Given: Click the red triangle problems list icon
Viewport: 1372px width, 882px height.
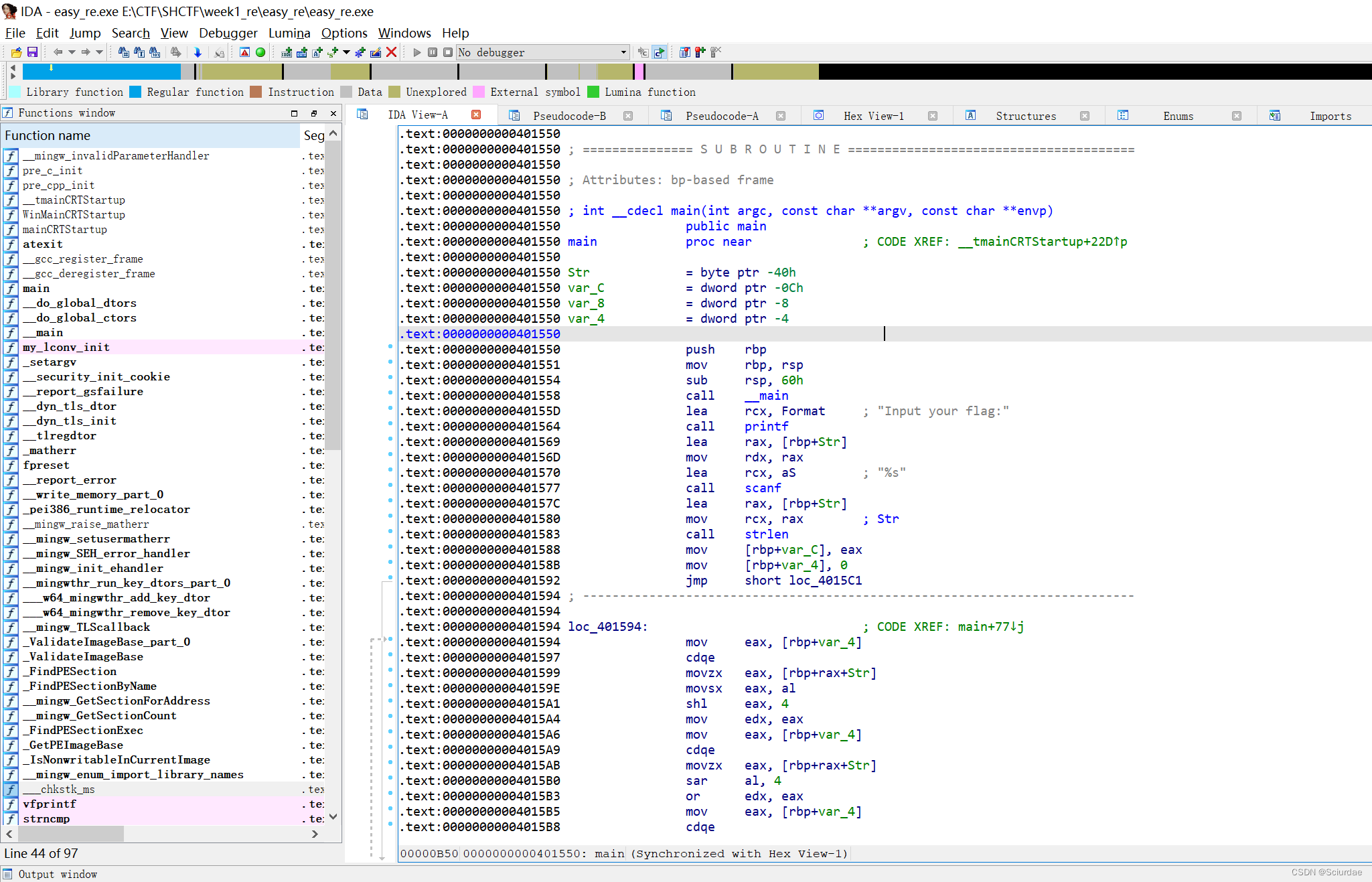Looking at the screenshot, I should 245,52.
